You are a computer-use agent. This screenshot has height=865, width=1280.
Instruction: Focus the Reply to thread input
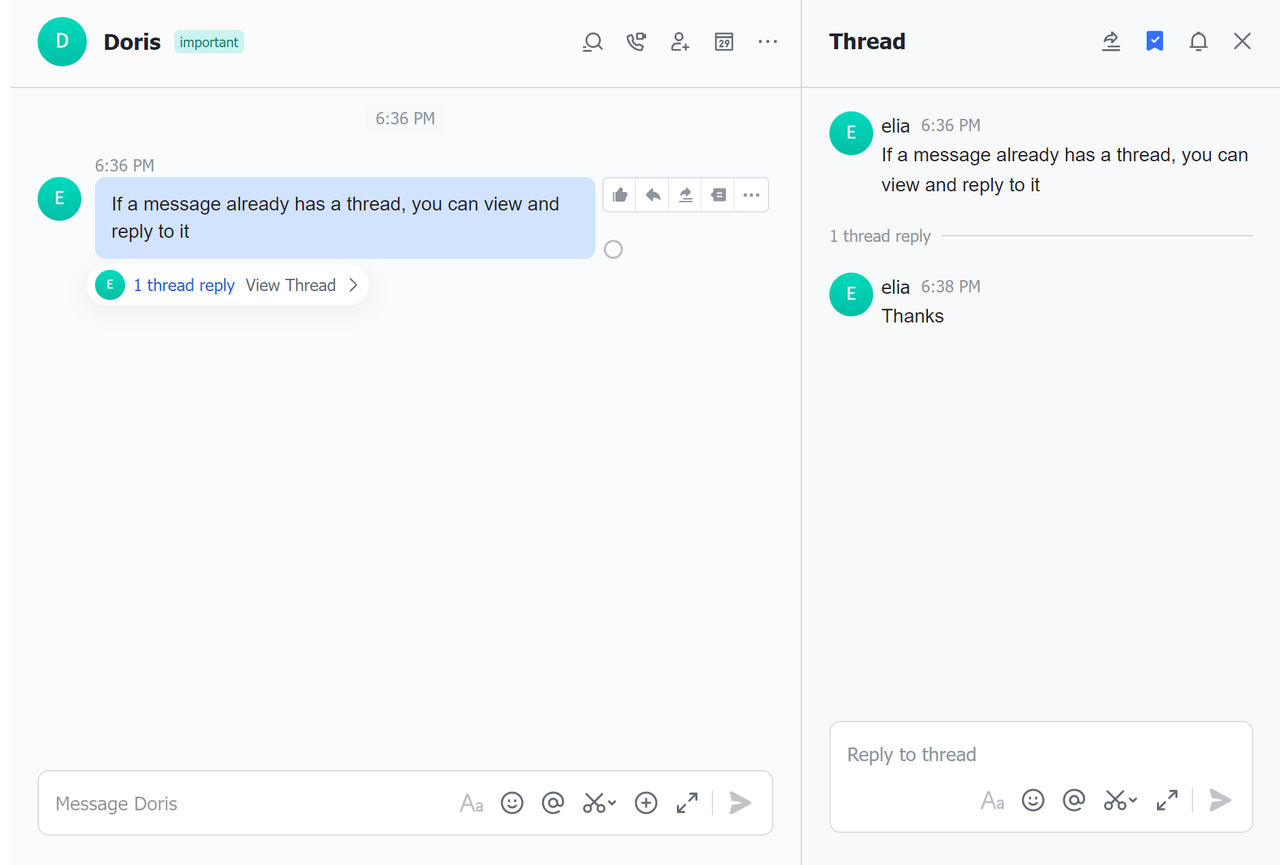(x=1040, y=755)
